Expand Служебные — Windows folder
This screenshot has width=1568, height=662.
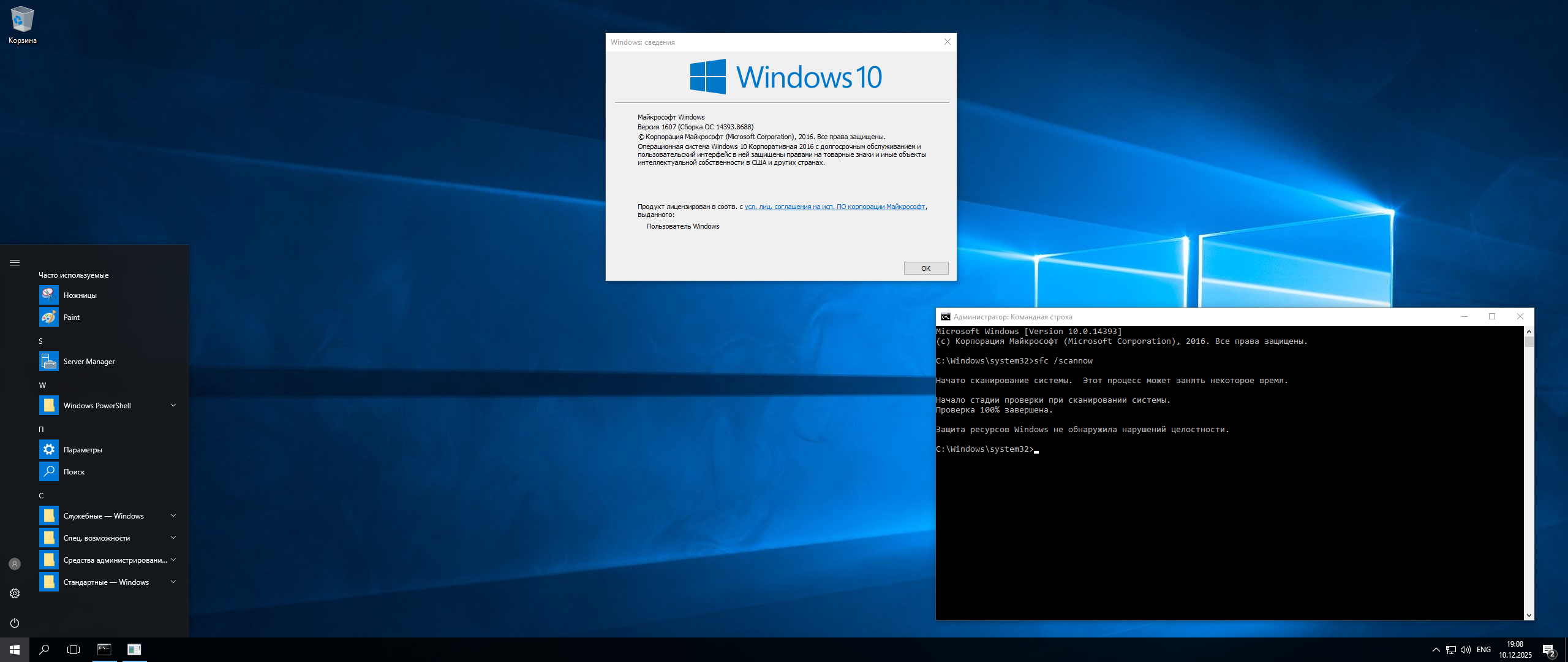coord(173,516)
